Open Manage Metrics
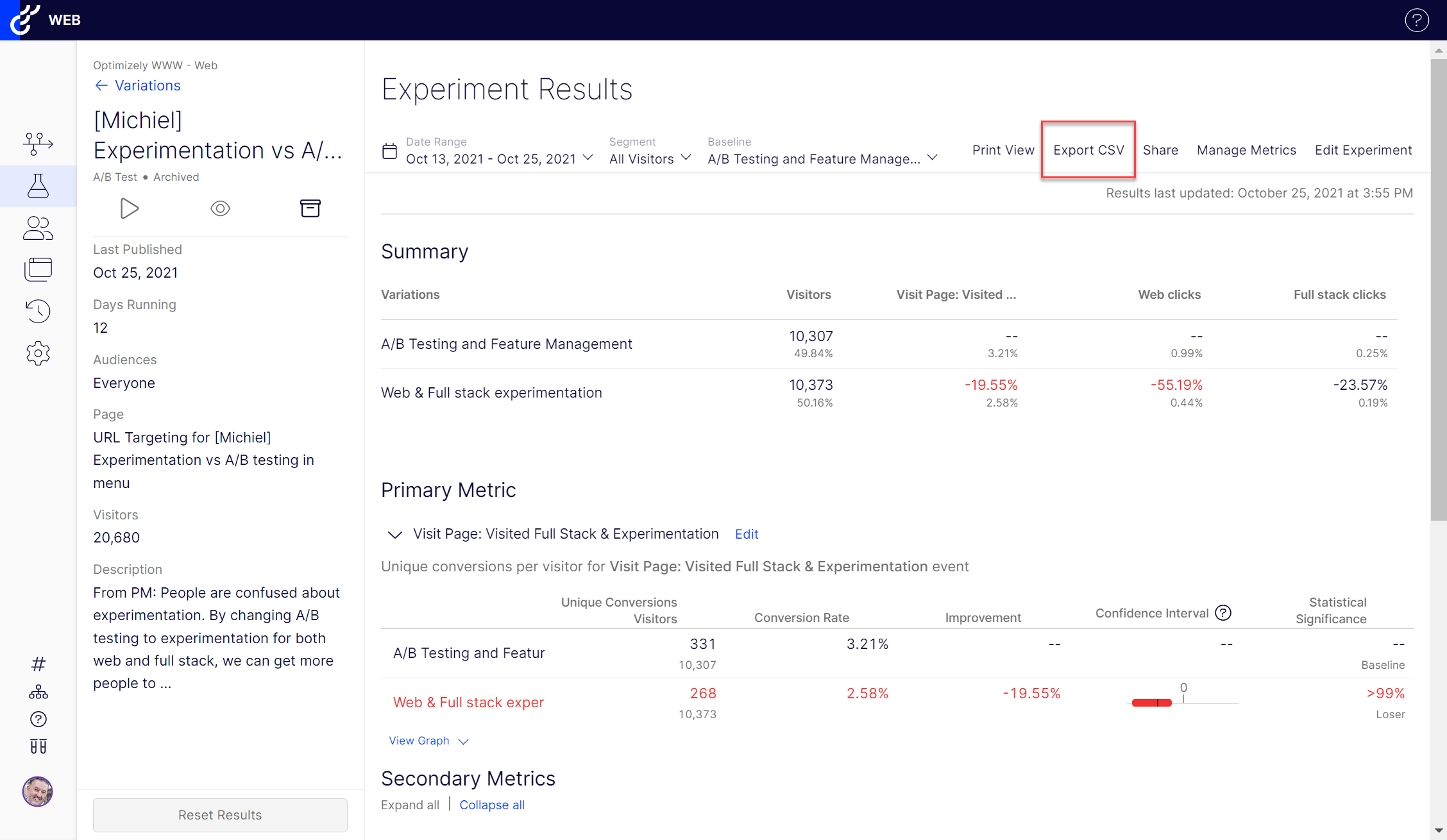1447x840 pixels. [1246, 150]
